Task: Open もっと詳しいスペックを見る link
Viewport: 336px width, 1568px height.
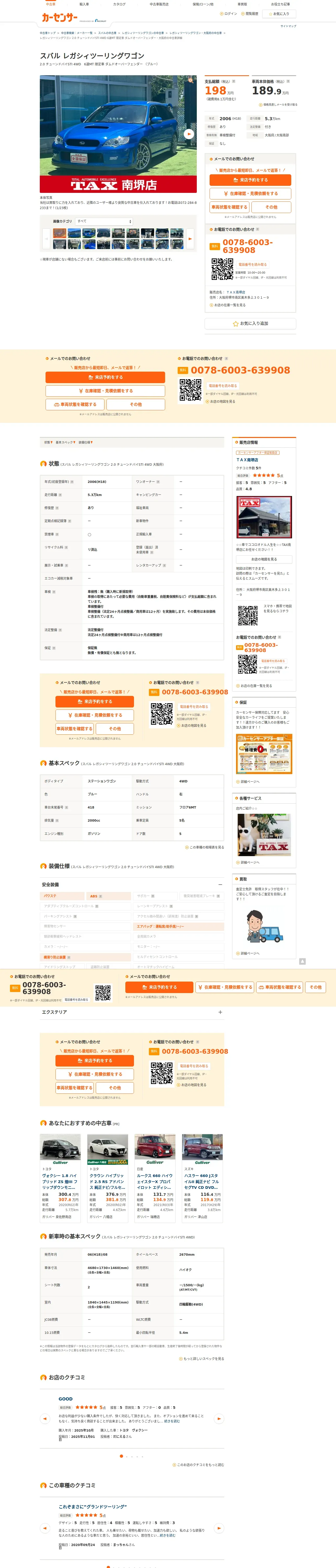Action: pyautogui.click(x=202, y=1359)
